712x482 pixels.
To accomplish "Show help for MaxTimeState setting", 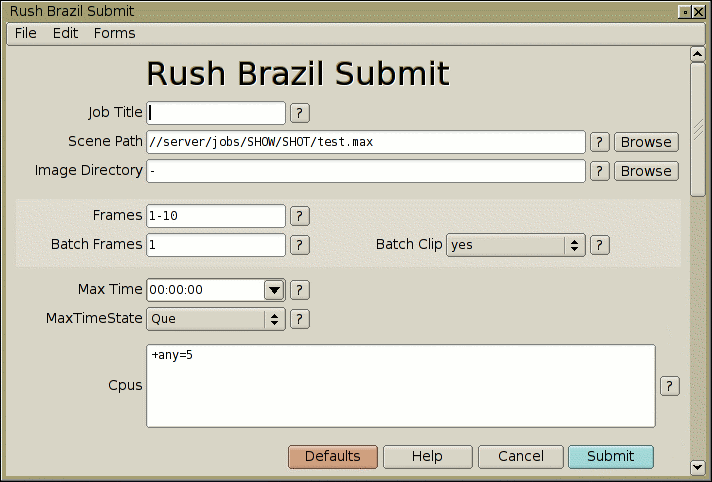I will pos(300,319).
